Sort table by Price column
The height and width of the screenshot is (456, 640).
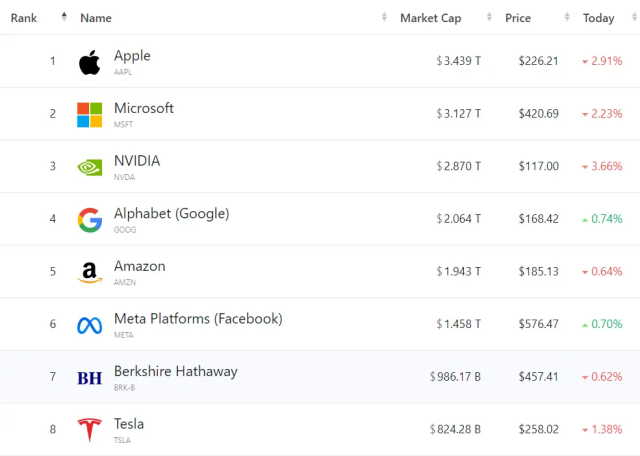518,18
